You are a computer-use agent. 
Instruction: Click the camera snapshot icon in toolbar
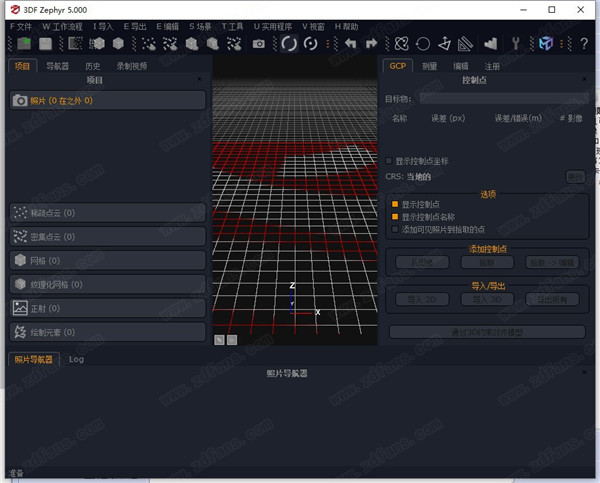259,44
